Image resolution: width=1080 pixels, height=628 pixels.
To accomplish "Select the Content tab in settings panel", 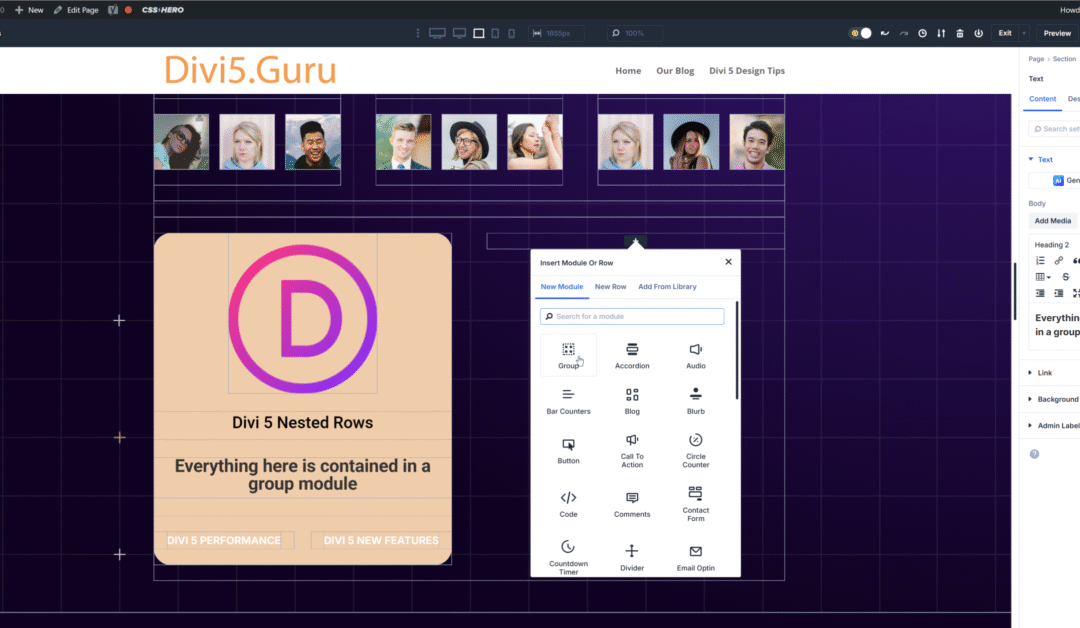I will click(1042, 99).
